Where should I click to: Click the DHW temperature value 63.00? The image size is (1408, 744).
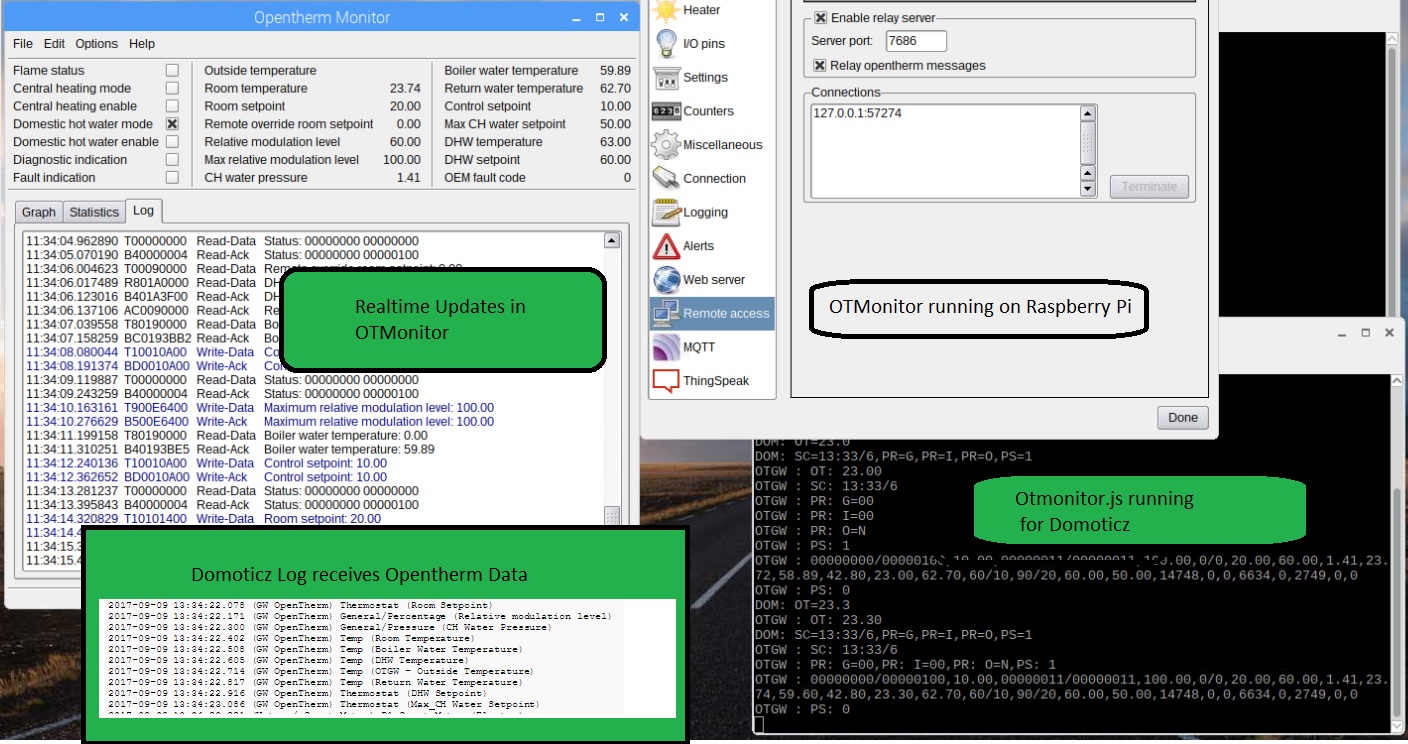615,142
